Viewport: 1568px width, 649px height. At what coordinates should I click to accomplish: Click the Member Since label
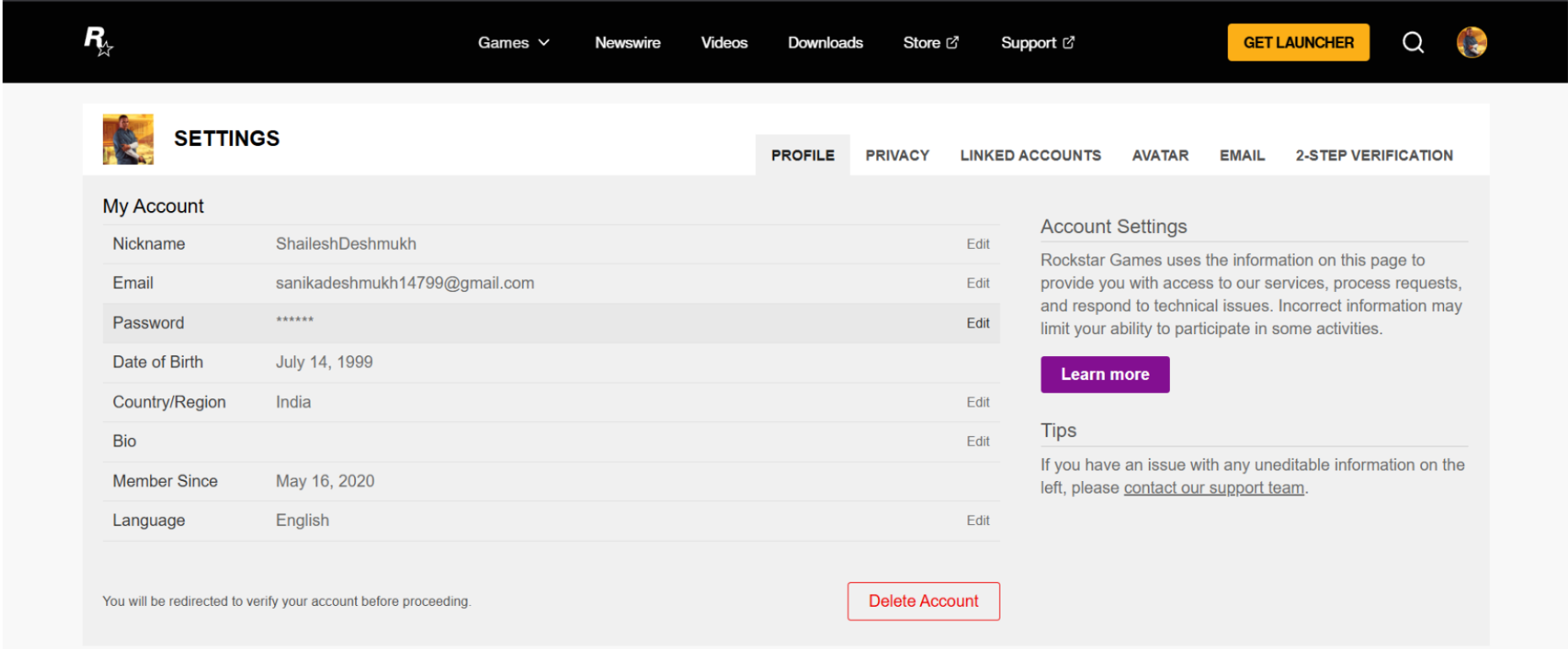coord(165,481)
